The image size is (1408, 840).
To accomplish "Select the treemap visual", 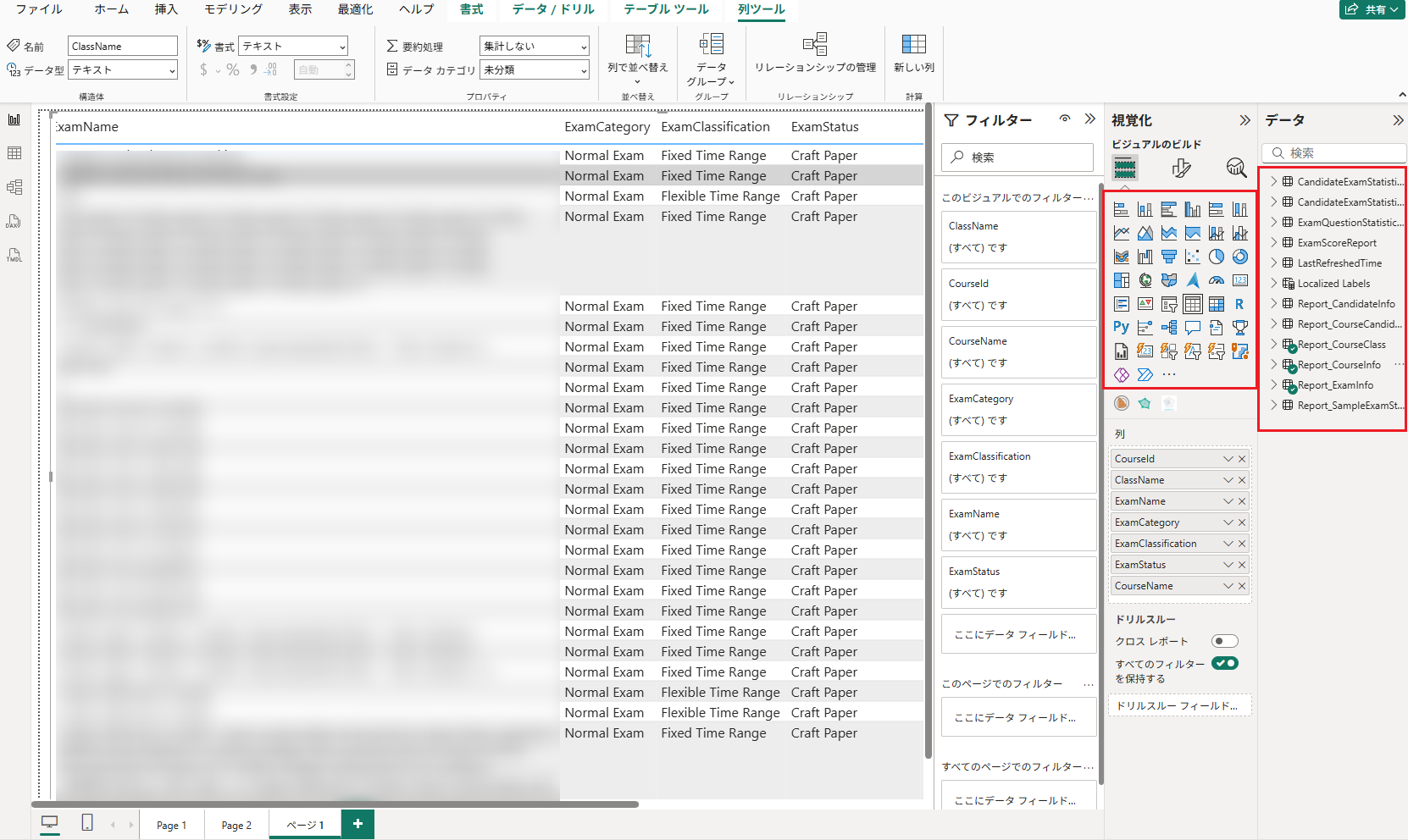I will click(1121, 279).
